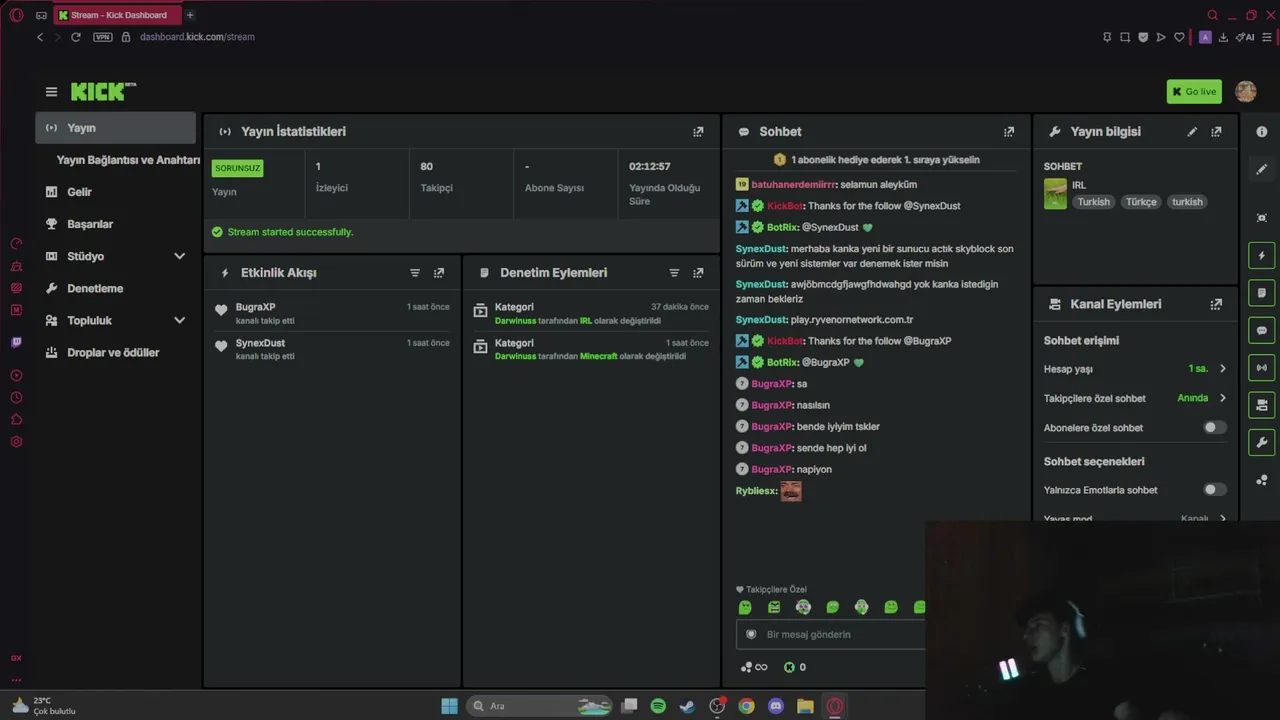Click the Windows Start button

pyautogui.click(x=450, y=706)
